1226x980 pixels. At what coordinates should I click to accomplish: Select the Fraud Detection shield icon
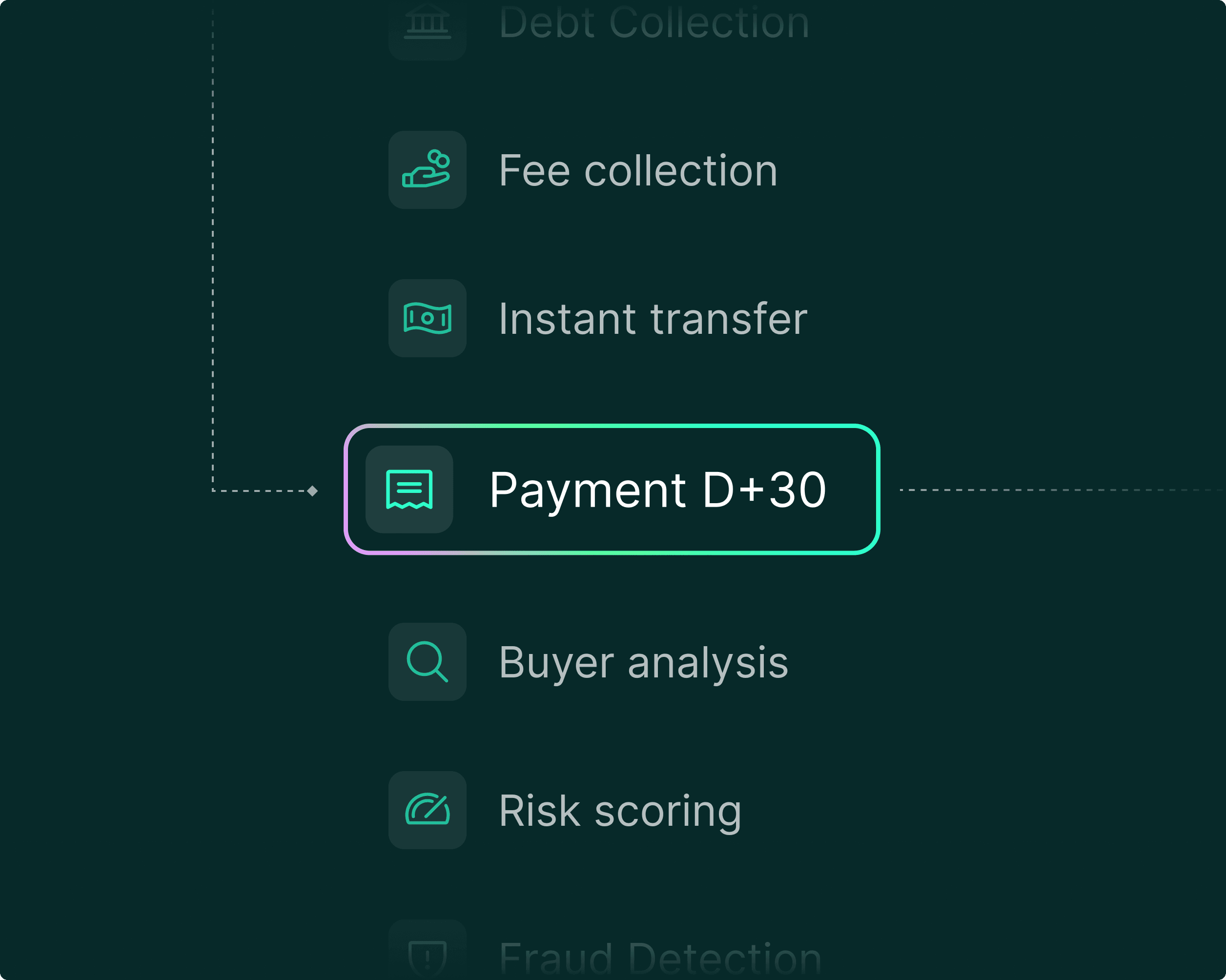[427, 956]
